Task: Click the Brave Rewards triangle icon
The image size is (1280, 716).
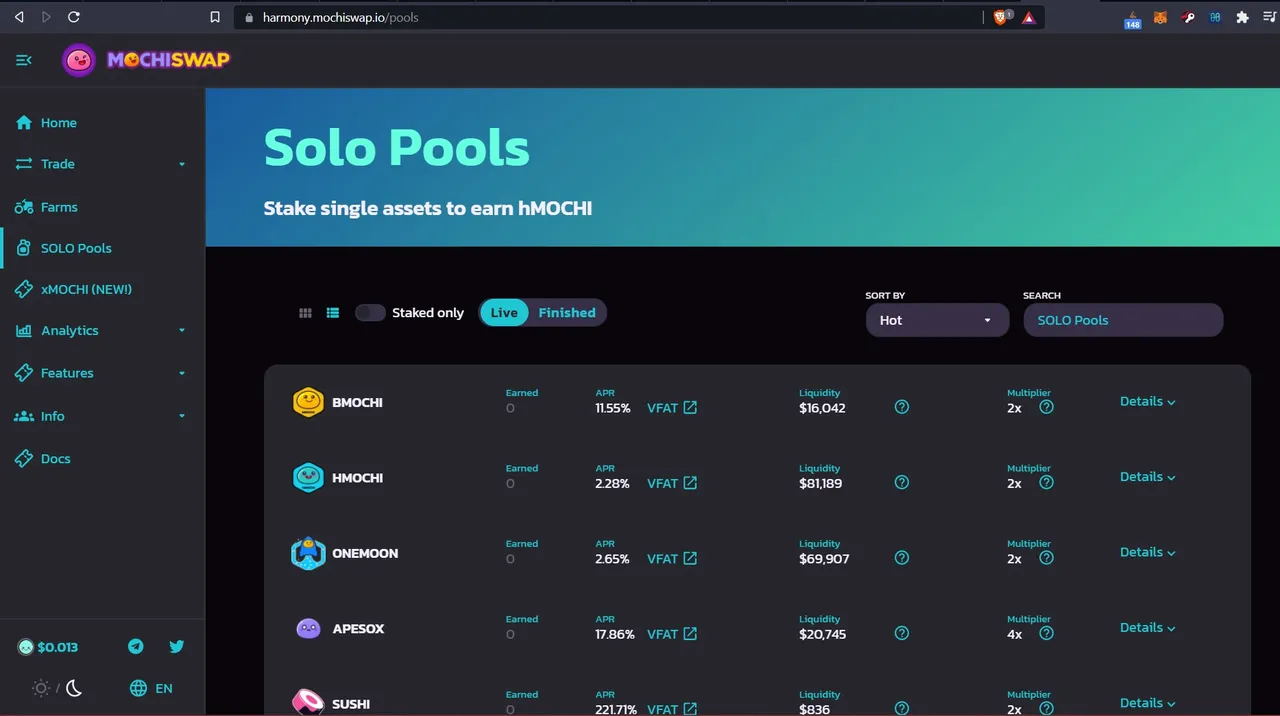Action: [1029, 17]
